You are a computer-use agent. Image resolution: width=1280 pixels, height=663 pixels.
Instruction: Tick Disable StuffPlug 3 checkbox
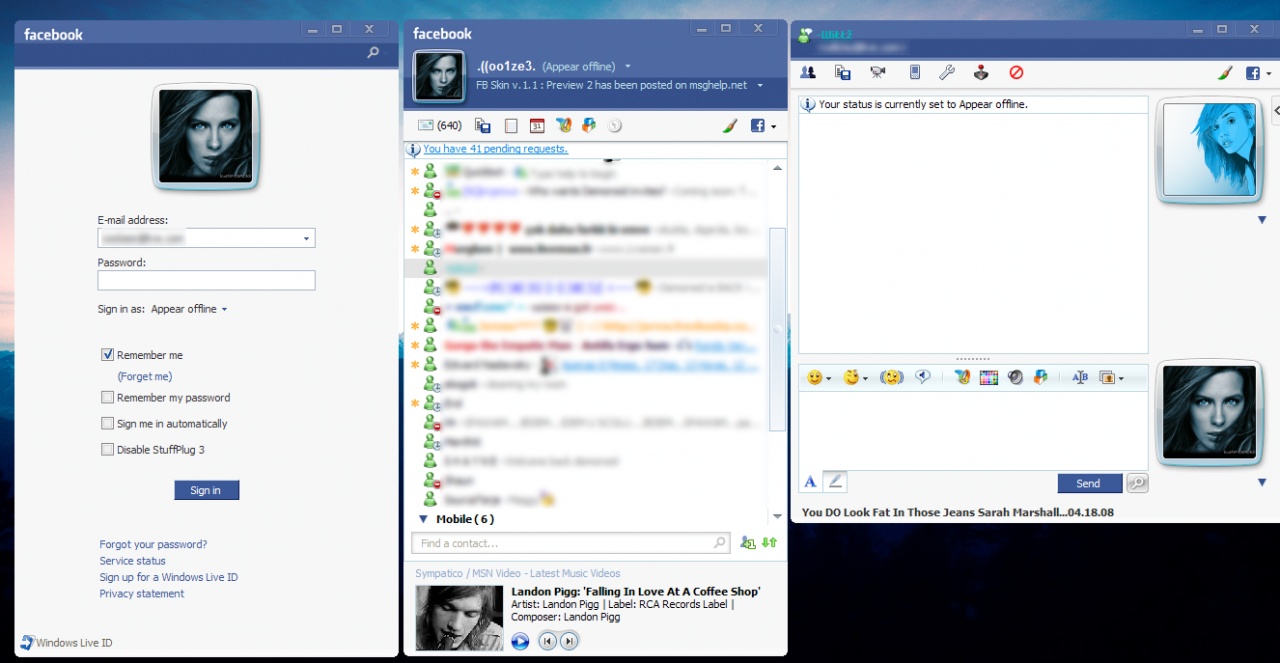tap(108, 450)
